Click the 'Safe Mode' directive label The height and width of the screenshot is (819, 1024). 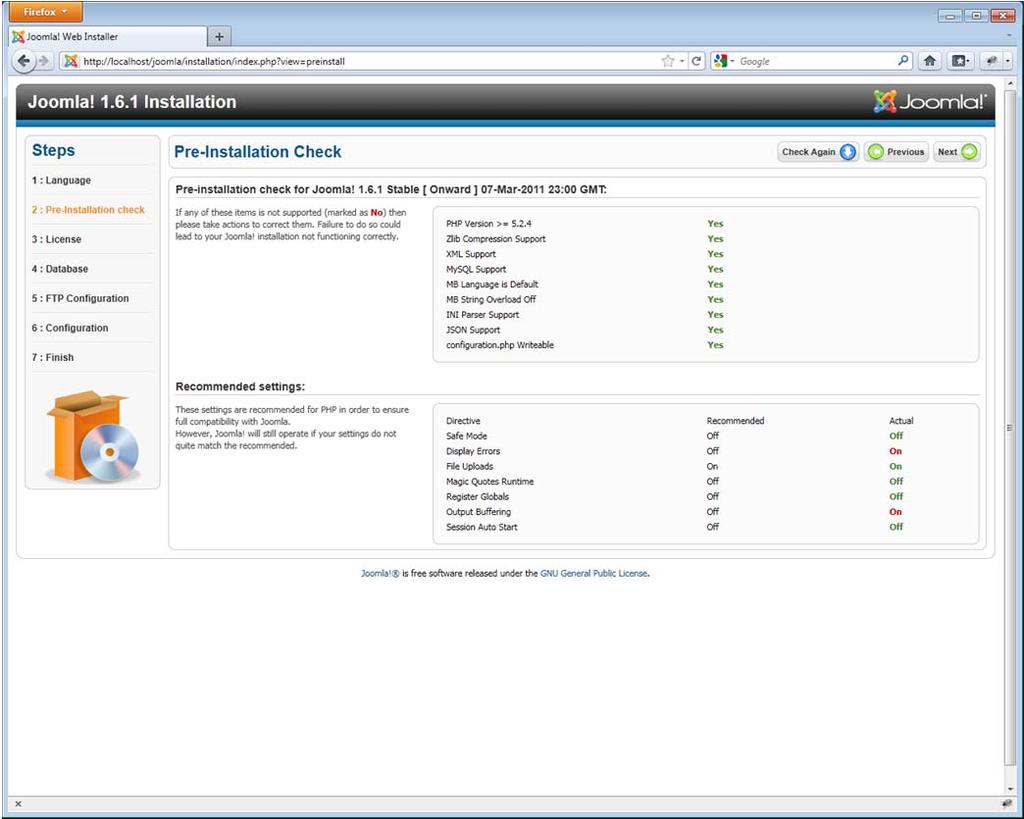coord(466,436)
